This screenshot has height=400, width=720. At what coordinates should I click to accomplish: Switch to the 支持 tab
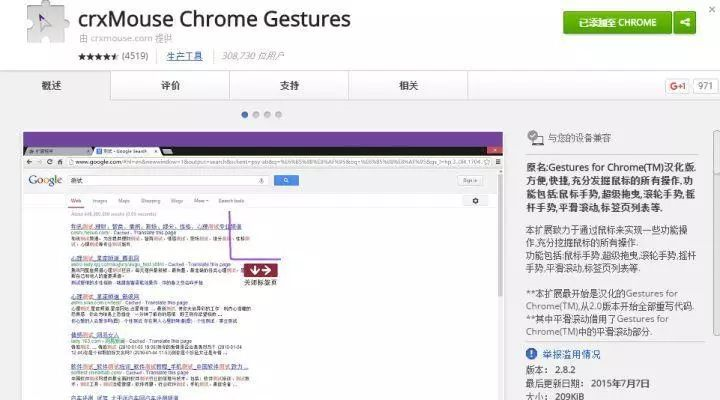tap(289, 85)
